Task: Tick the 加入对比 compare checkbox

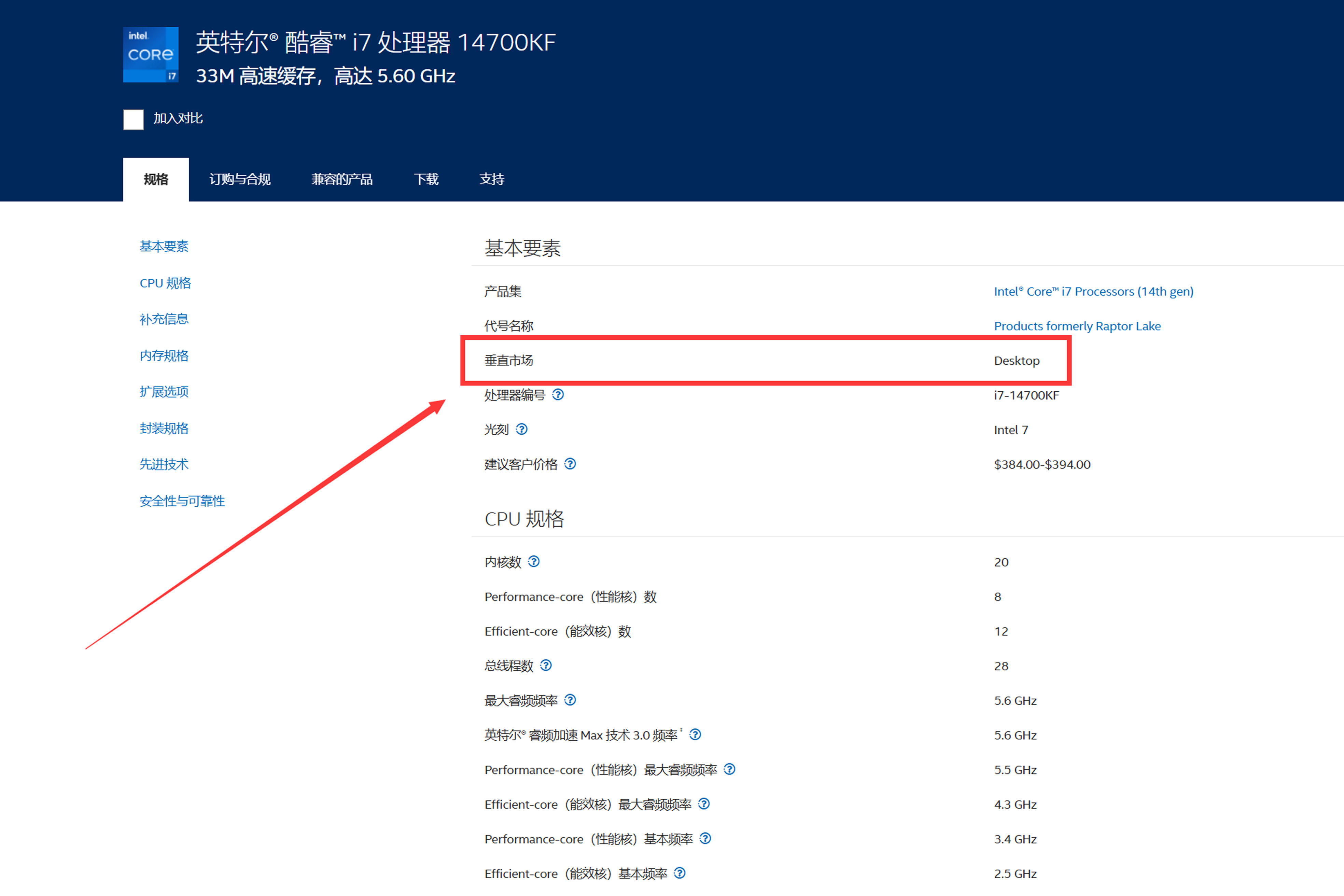Action: click(x=133, y=120)
